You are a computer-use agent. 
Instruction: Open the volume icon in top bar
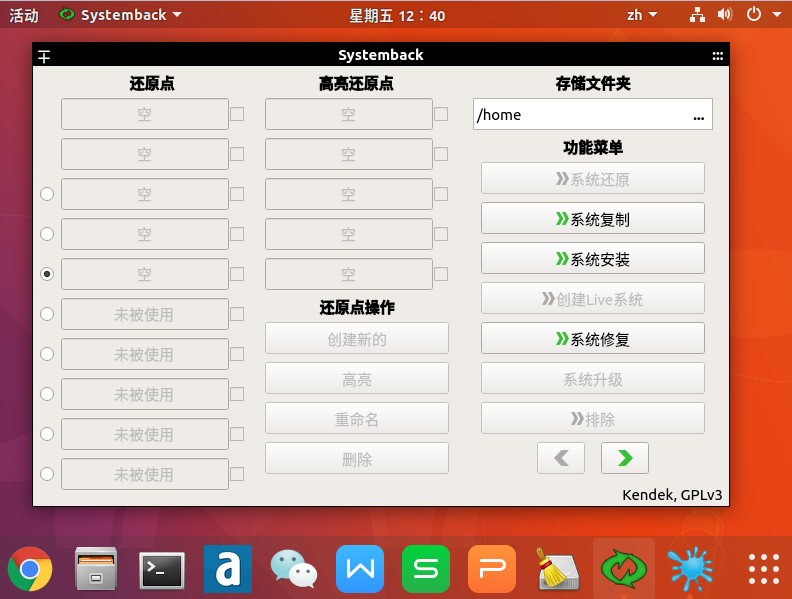[725, 15]
